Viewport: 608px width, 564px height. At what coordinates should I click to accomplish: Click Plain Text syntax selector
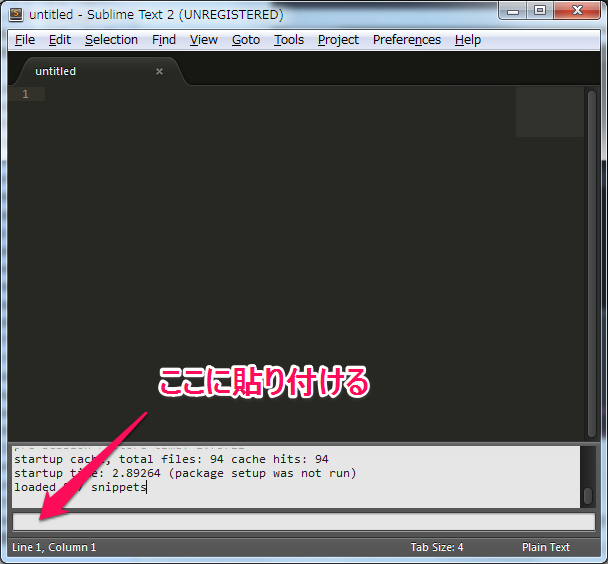[x=546, y=547]
